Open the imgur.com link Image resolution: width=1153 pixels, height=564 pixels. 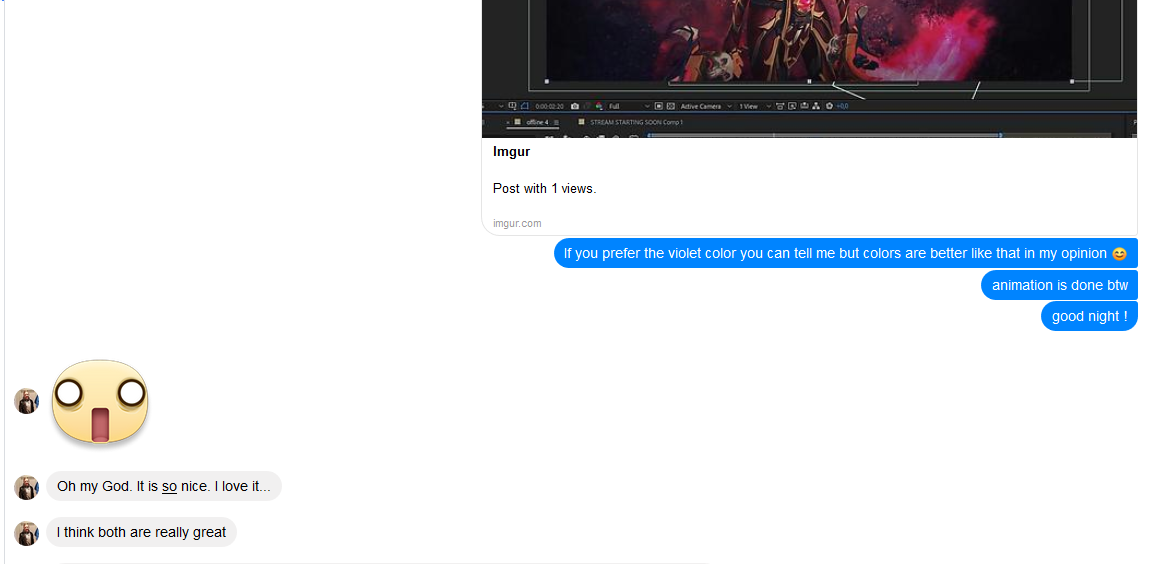click(x=517, y=223)
